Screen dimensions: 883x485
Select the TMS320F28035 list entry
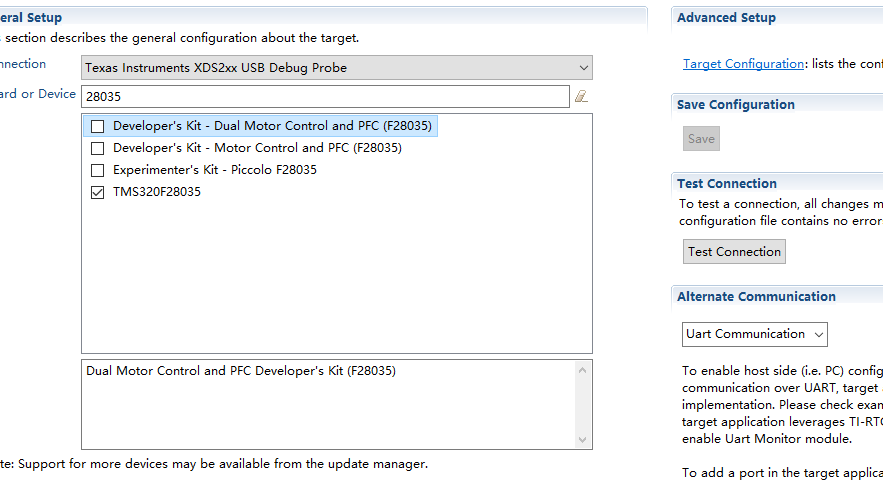(x=156, y=192)
